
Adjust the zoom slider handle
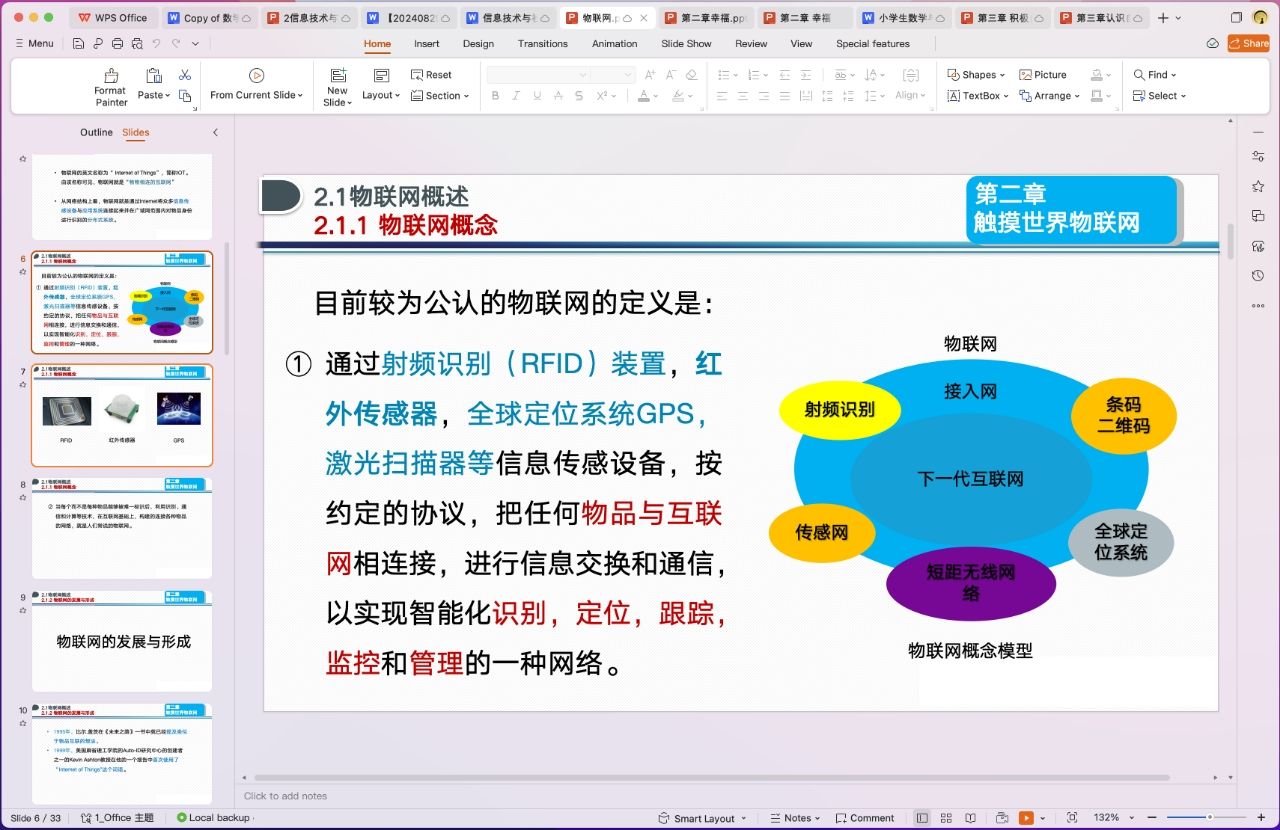pyautogui.click(x=1209, y=818)
